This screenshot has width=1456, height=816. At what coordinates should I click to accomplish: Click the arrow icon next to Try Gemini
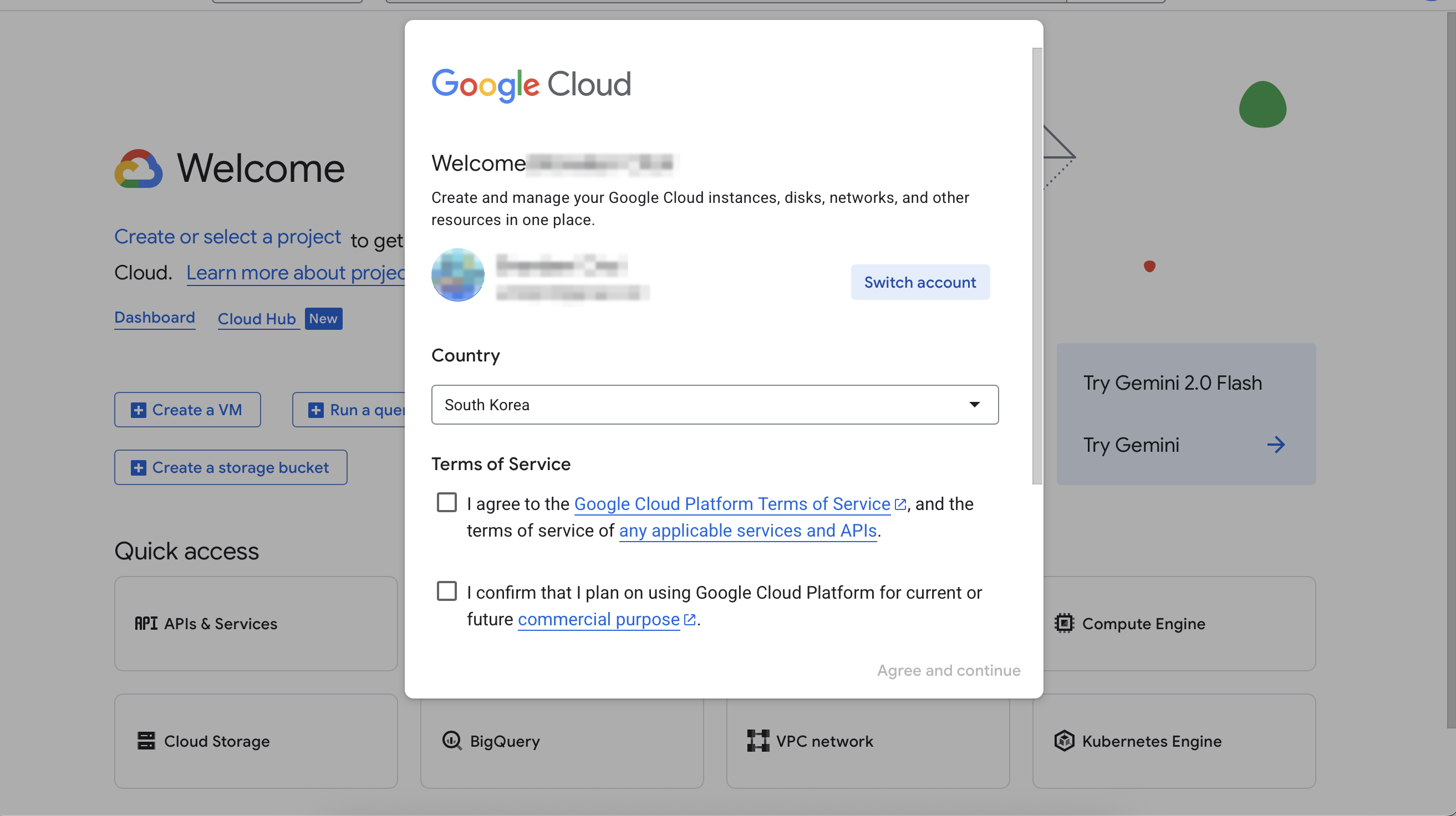click(1276, 445)
